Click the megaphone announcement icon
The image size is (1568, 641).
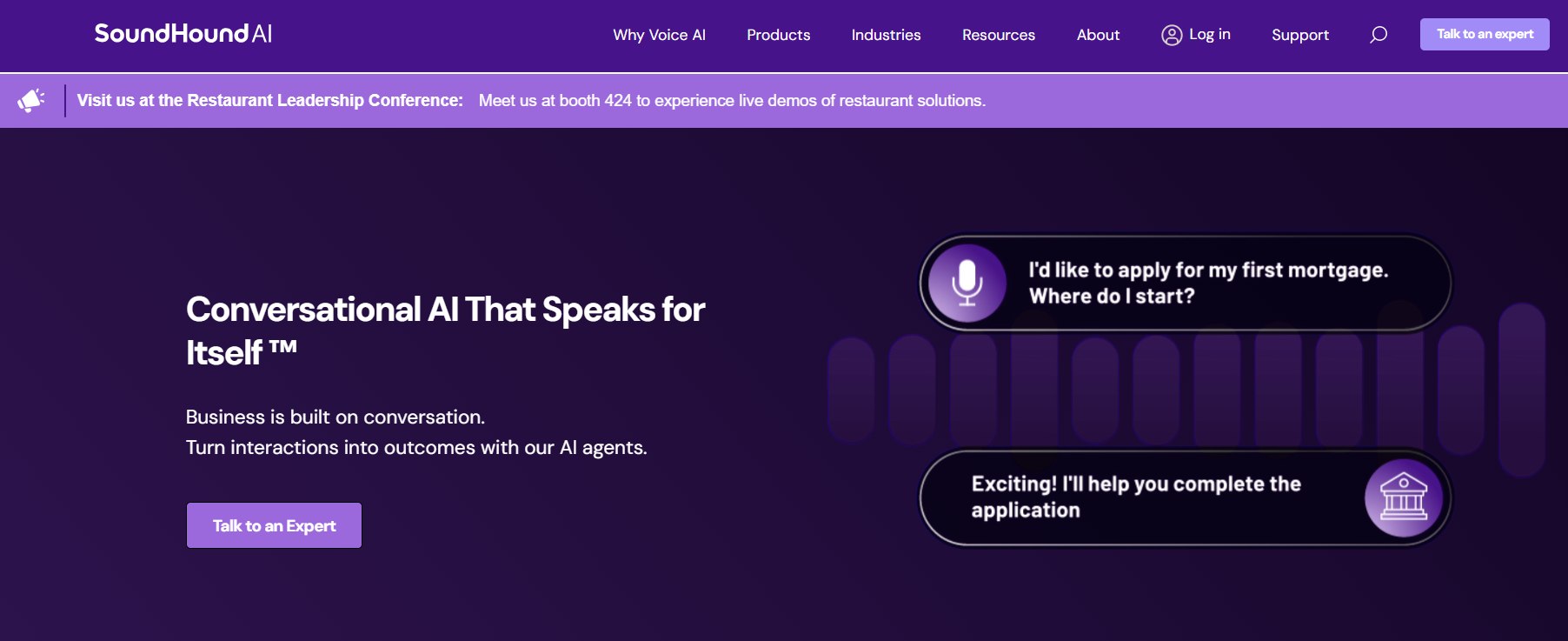(31, 101)
